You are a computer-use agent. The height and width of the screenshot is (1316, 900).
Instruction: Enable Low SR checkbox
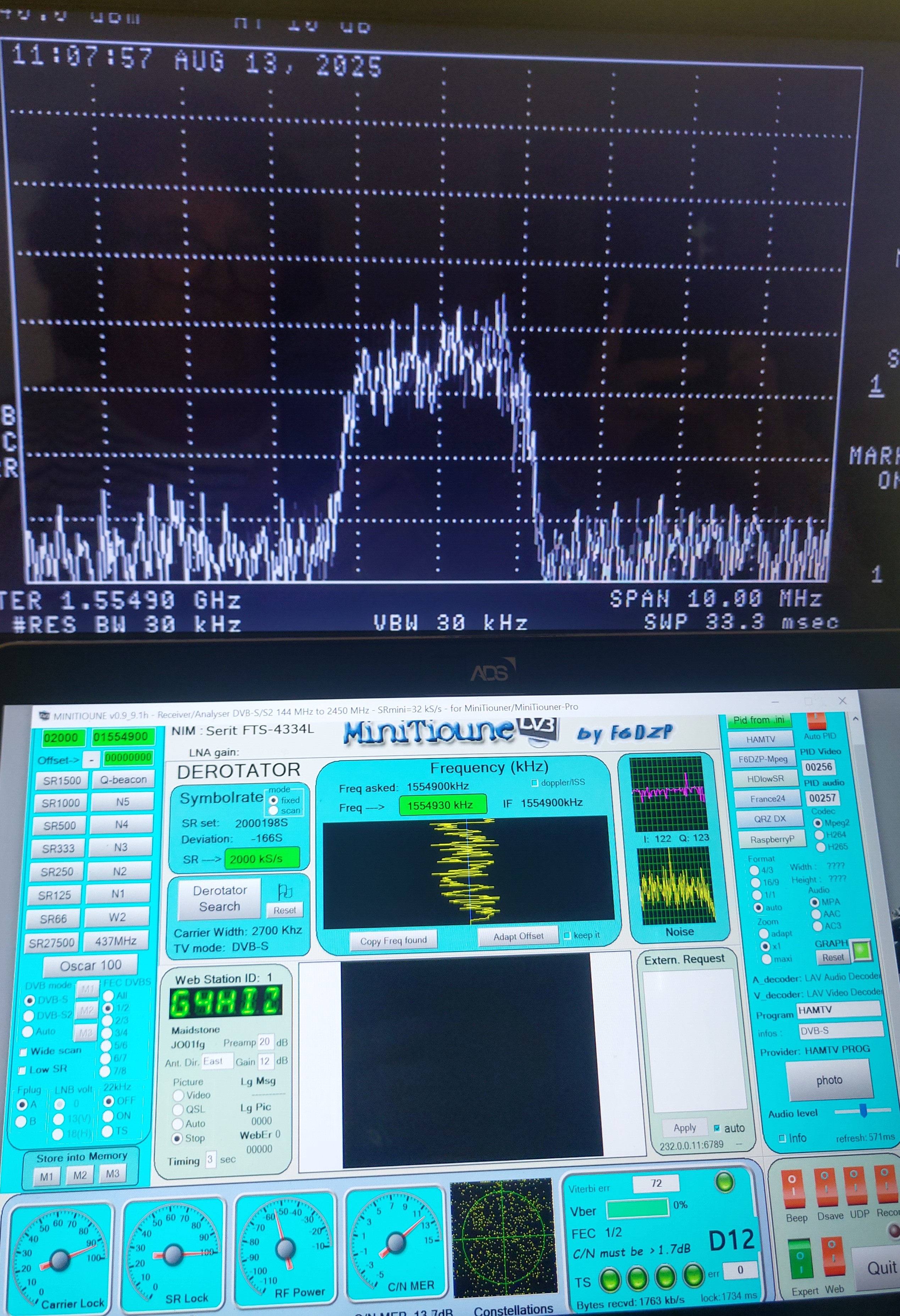point(22,1070)
